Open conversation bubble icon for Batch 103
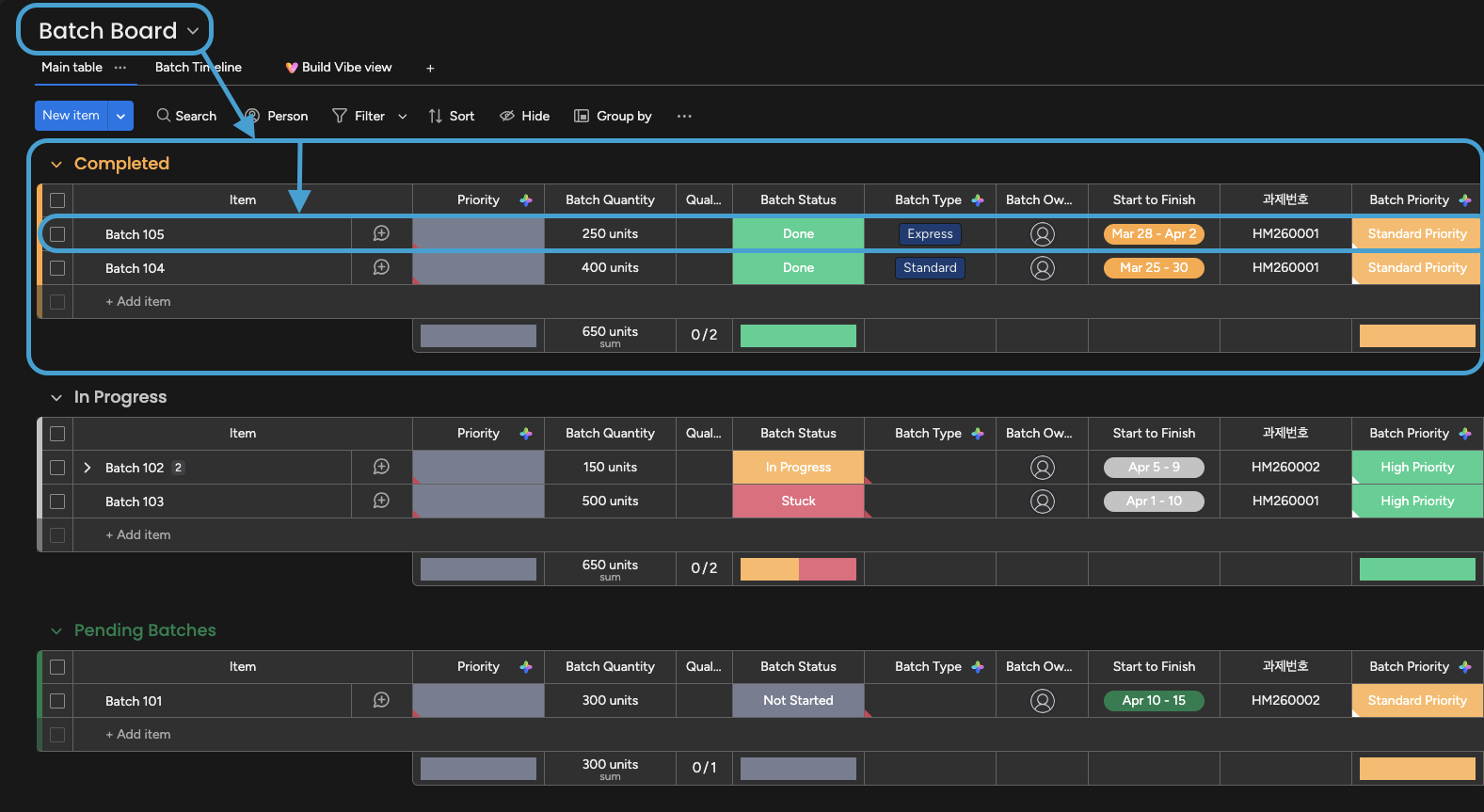 pyautogui.click(x=381, y=501)
